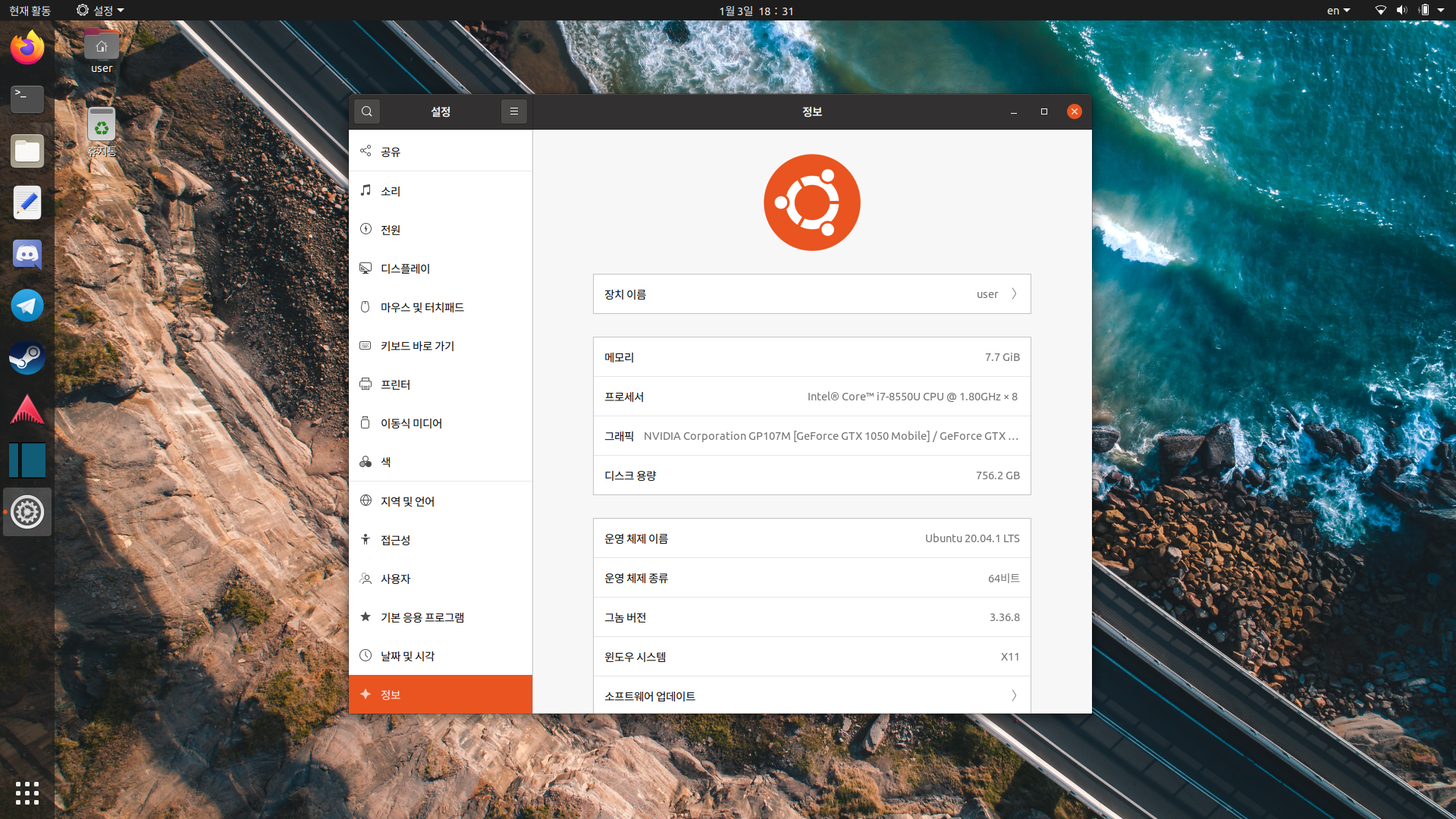Expand the Device Name (장치 이름) row
1456x819 pixels.
coord(811,294)
